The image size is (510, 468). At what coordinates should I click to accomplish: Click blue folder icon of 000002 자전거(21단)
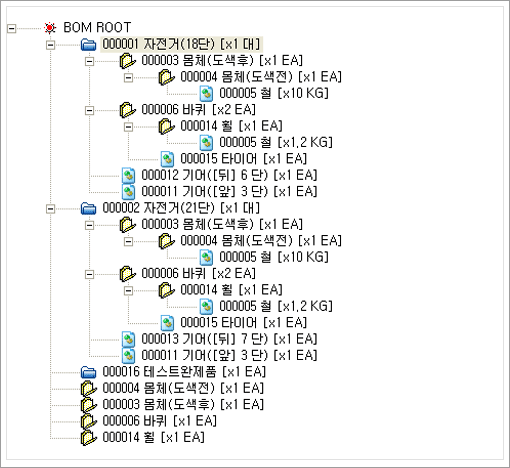coord(89,208)
